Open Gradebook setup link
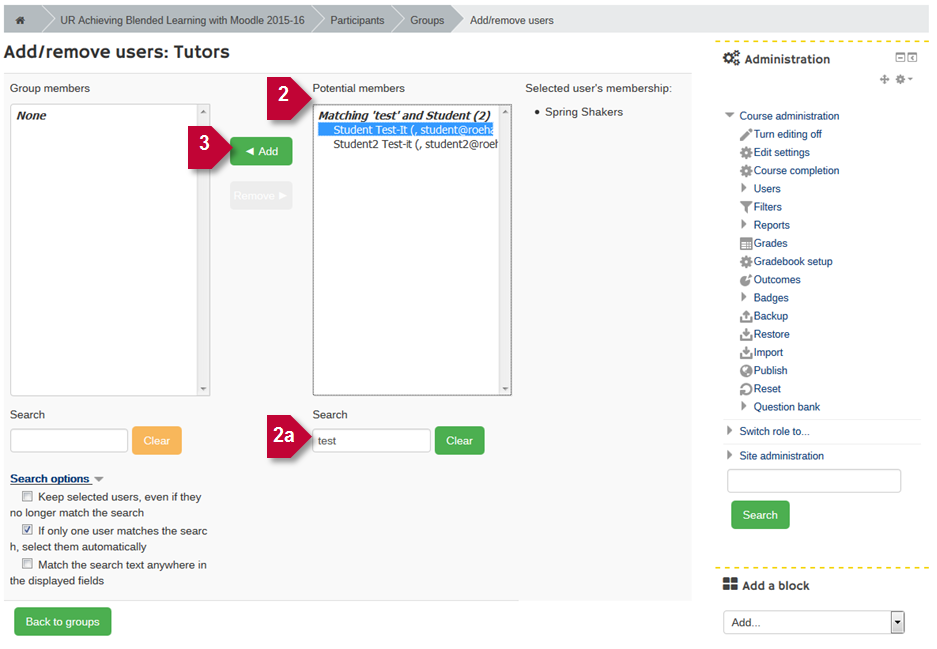The image size is (937, 649). (x=793, y=261)
